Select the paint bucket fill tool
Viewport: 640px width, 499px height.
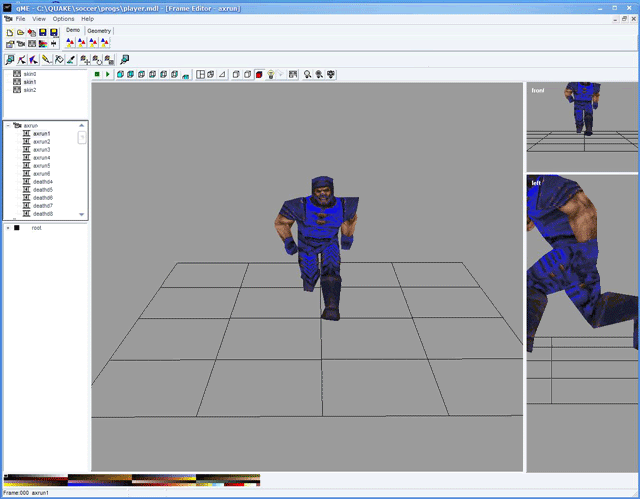pyautogui.click(x=59, y=60)
